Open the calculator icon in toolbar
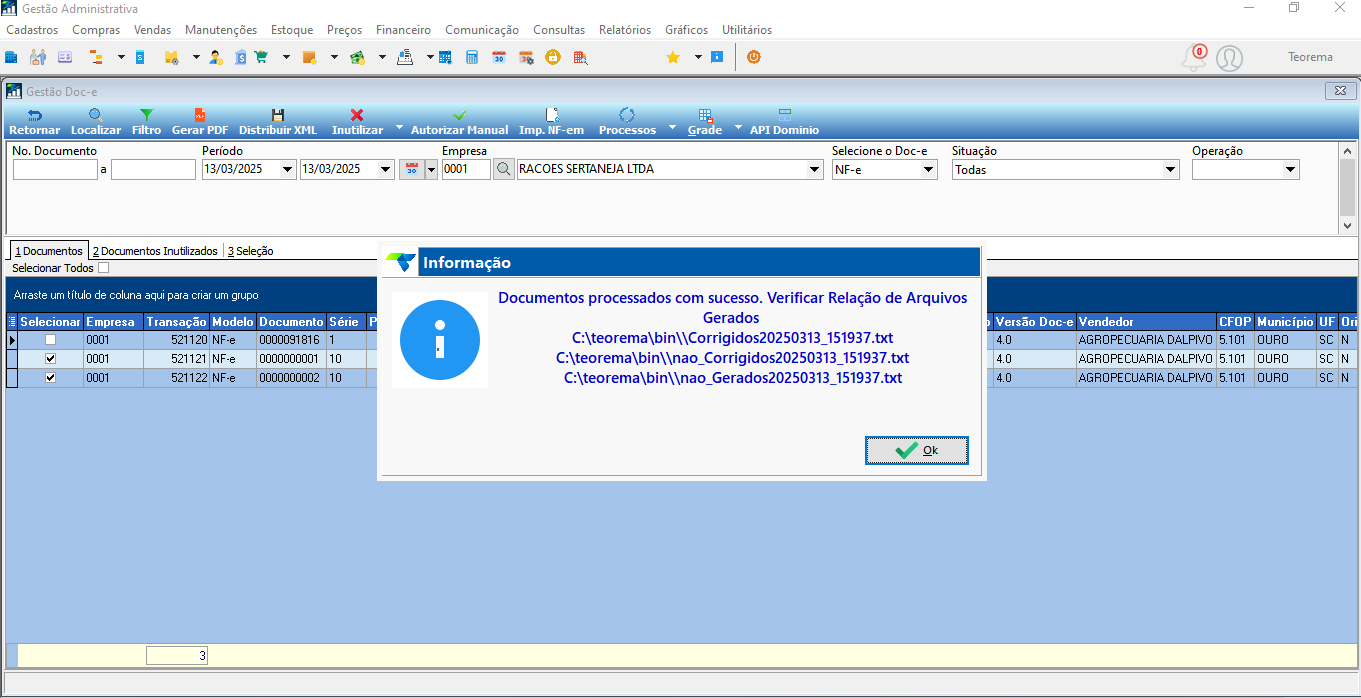 point(472,57)
